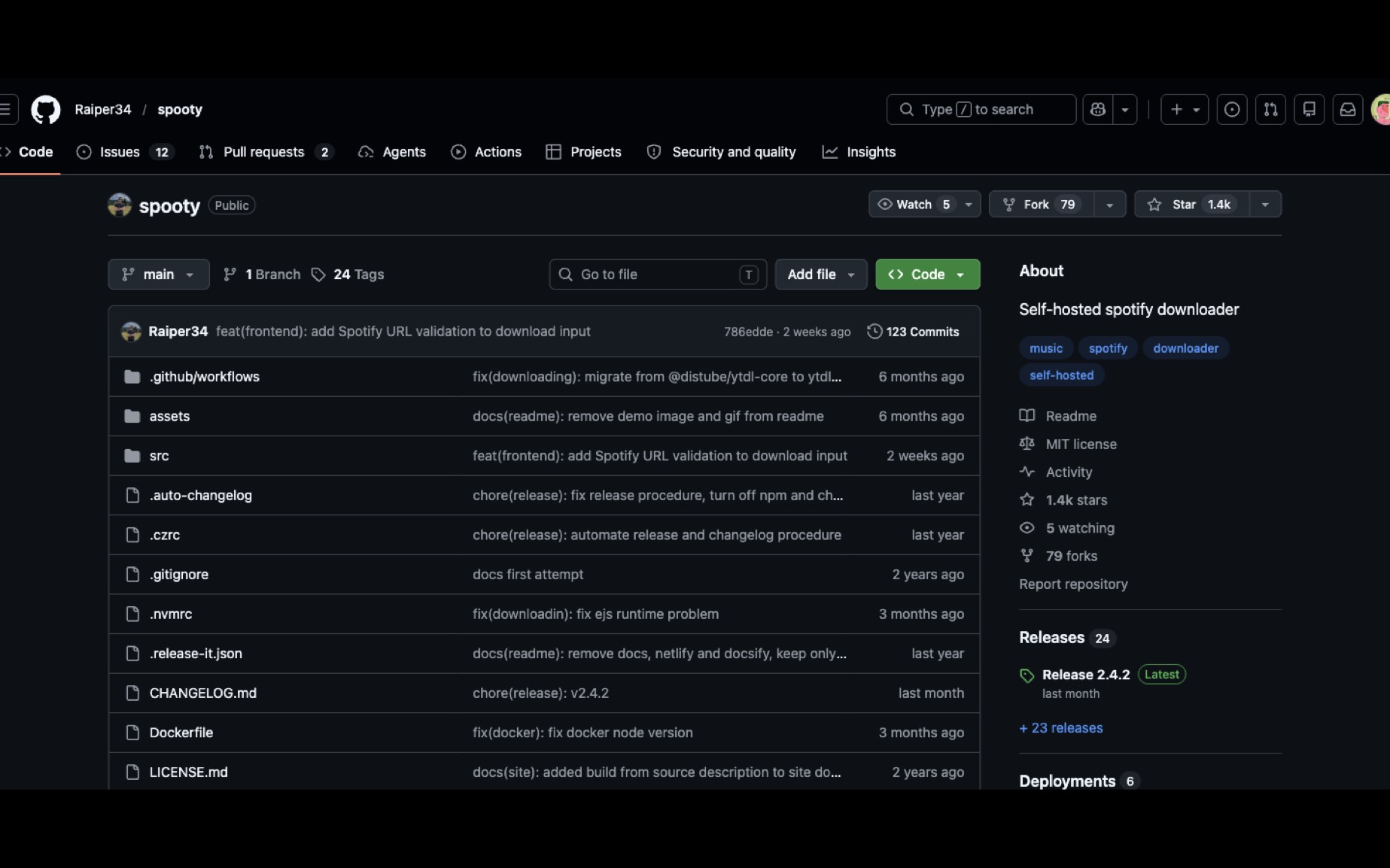The image size is (1390, 868).
Task: Open the 1.4k stars link
Action: (x=1063, y=500)
